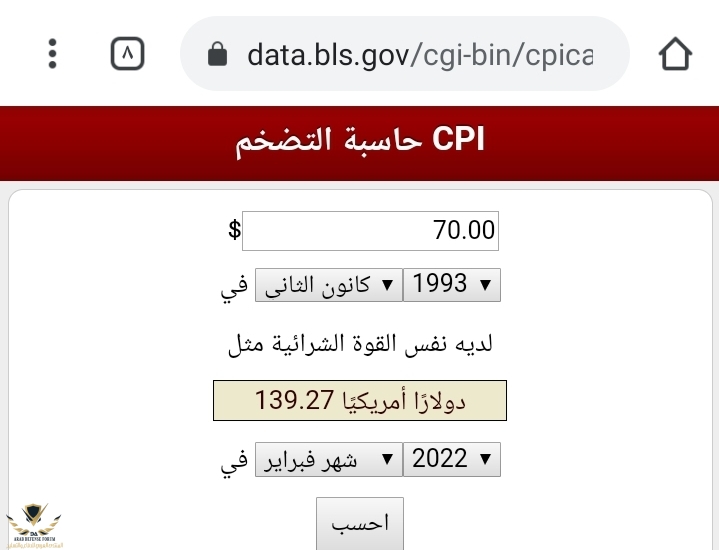The image size is (719, 550).
Task: Click the CPI text in the header
Action: [x=458, y=140]
